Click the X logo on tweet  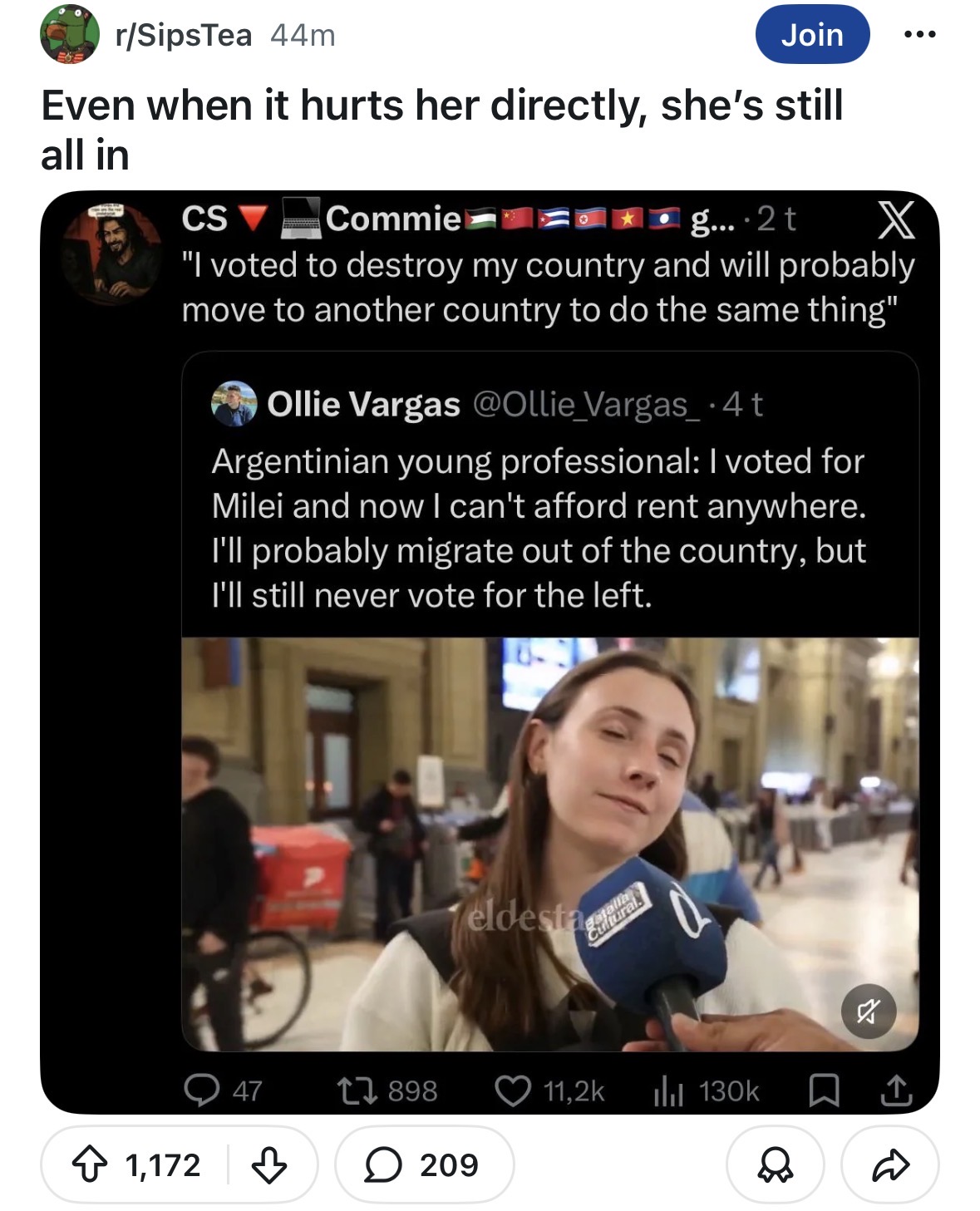point(896,219)
